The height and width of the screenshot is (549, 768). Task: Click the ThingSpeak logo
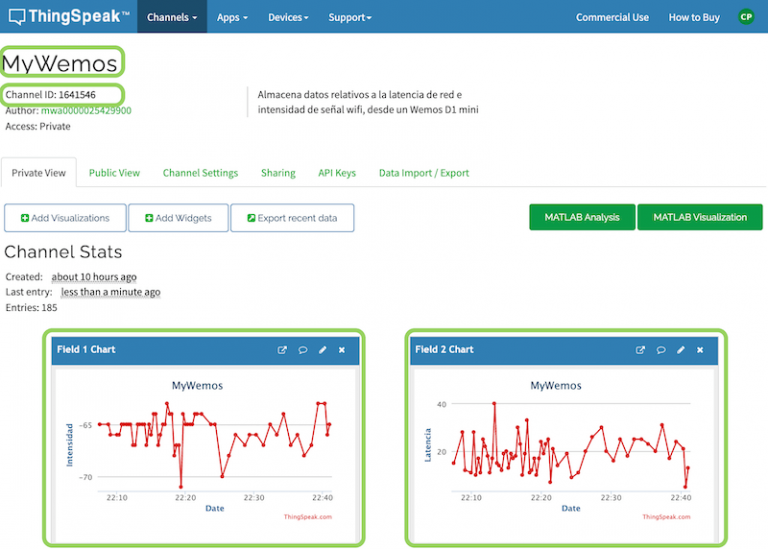[x=68, y=17]
